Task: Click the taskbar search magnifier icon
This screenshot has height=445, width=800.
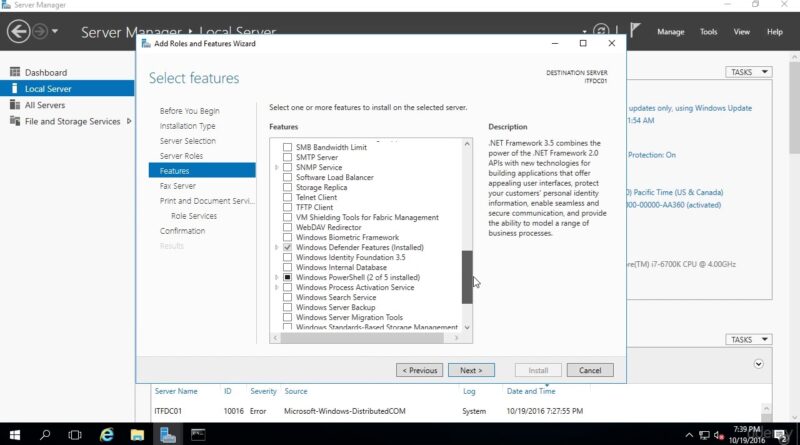Action: point(45,435)
